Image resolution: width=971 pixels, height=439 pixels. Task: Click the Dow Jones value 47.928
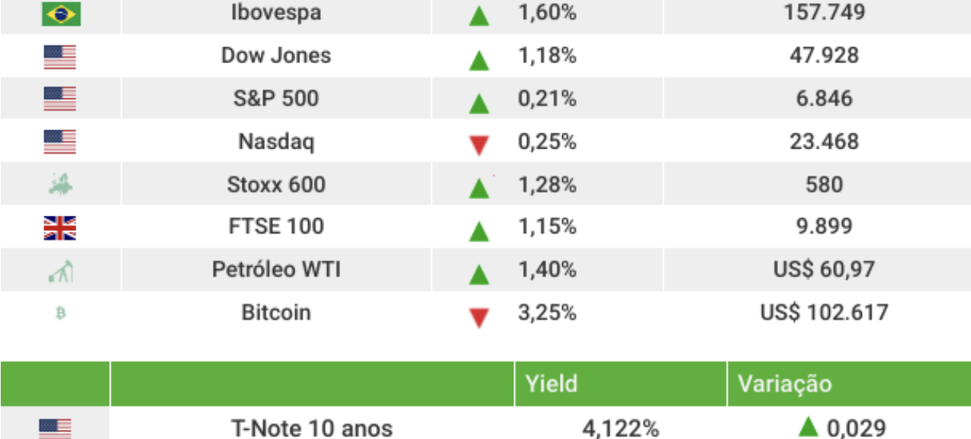point(823,56)
